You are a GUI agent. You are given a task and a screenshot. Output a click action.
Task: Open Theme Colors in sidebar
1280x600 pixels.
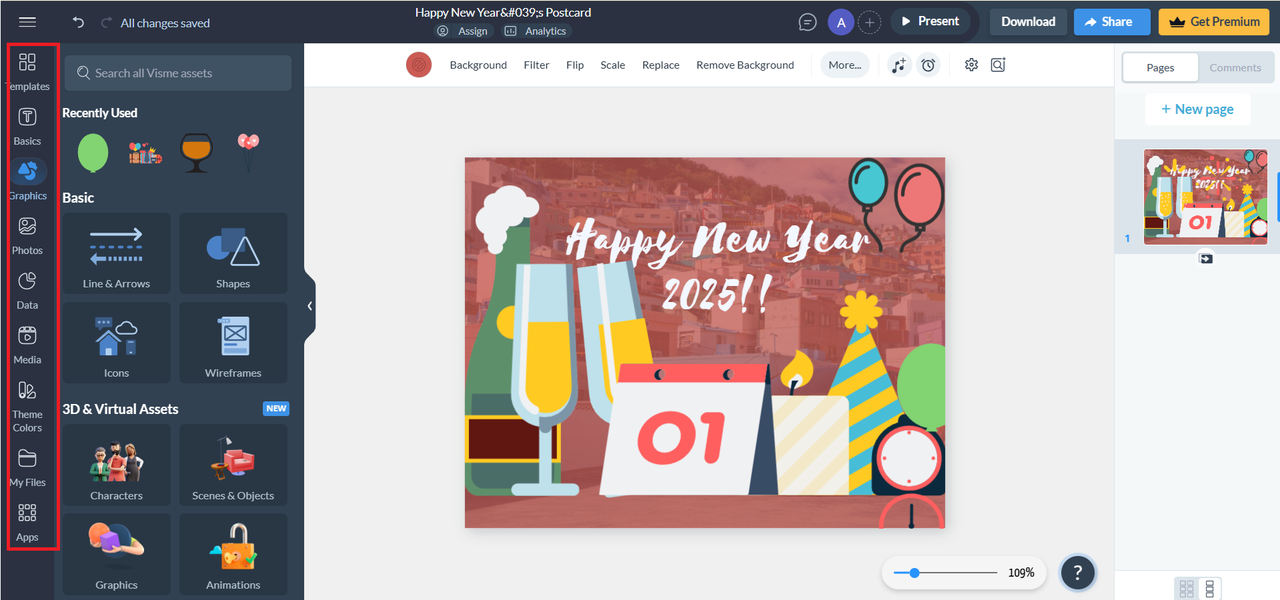(28, 405)
